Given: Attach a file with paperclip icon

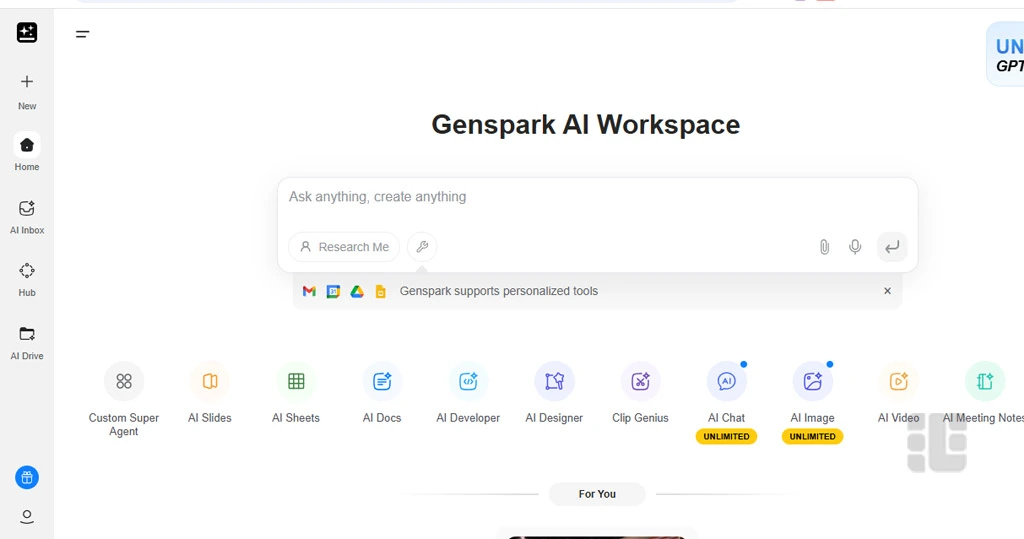Looking at the screenshot, I should (x=824, y=247).
